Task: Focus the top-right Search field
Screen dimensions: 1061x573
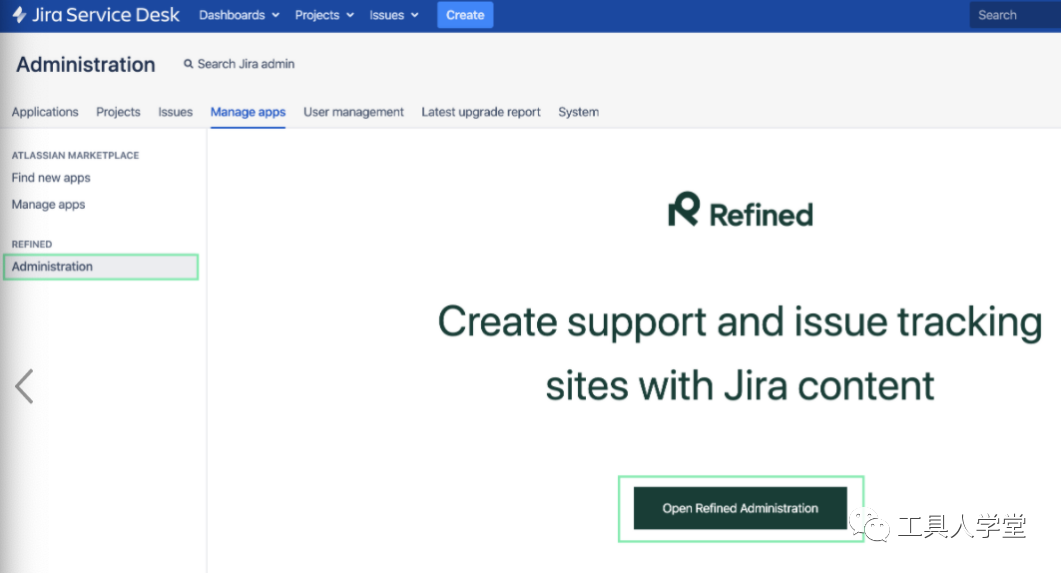Action: (x=1015, y=15)
